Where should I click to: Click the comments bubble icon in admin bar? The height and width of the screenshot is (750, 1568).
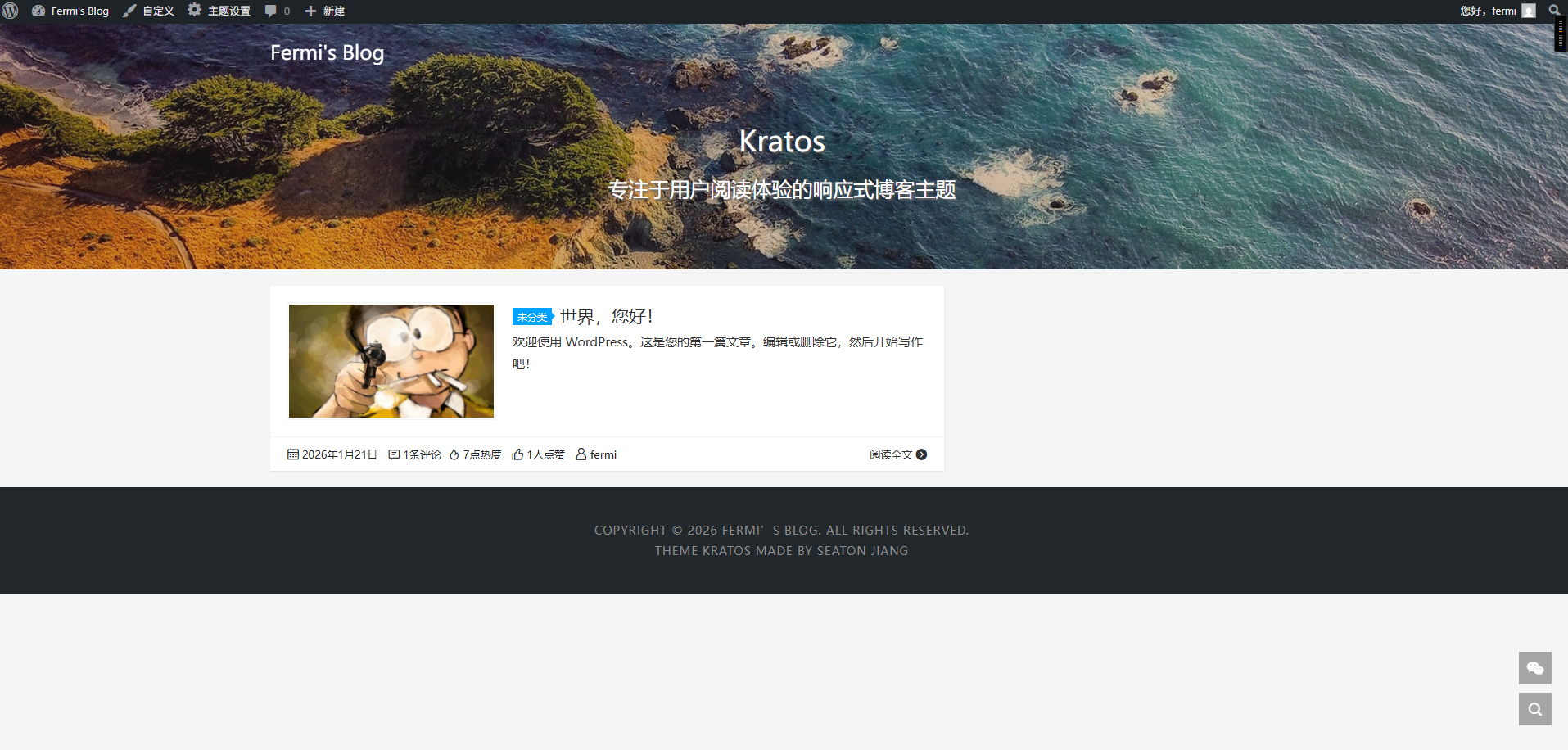pyautogui.click(x=271, y=11)
